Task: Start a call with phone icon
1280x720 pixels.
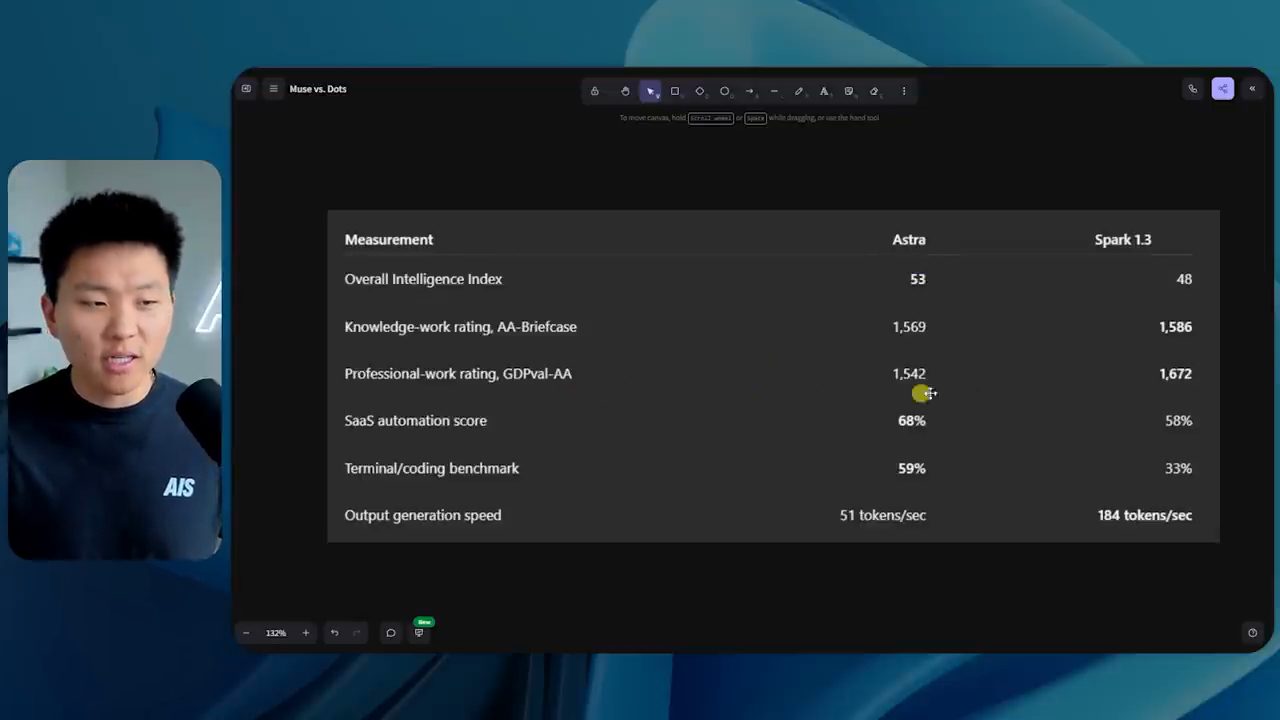Action: pyautogui.click(x=1193, y=89)
